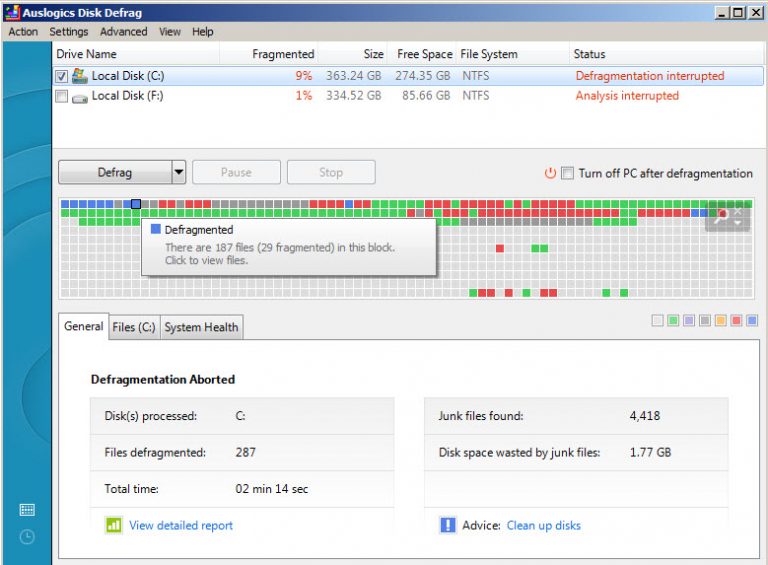Image resolution: width=768 pixels, height=565 pixels.
Task: Click the 9% fragmented value
Action: coord(304,76)
